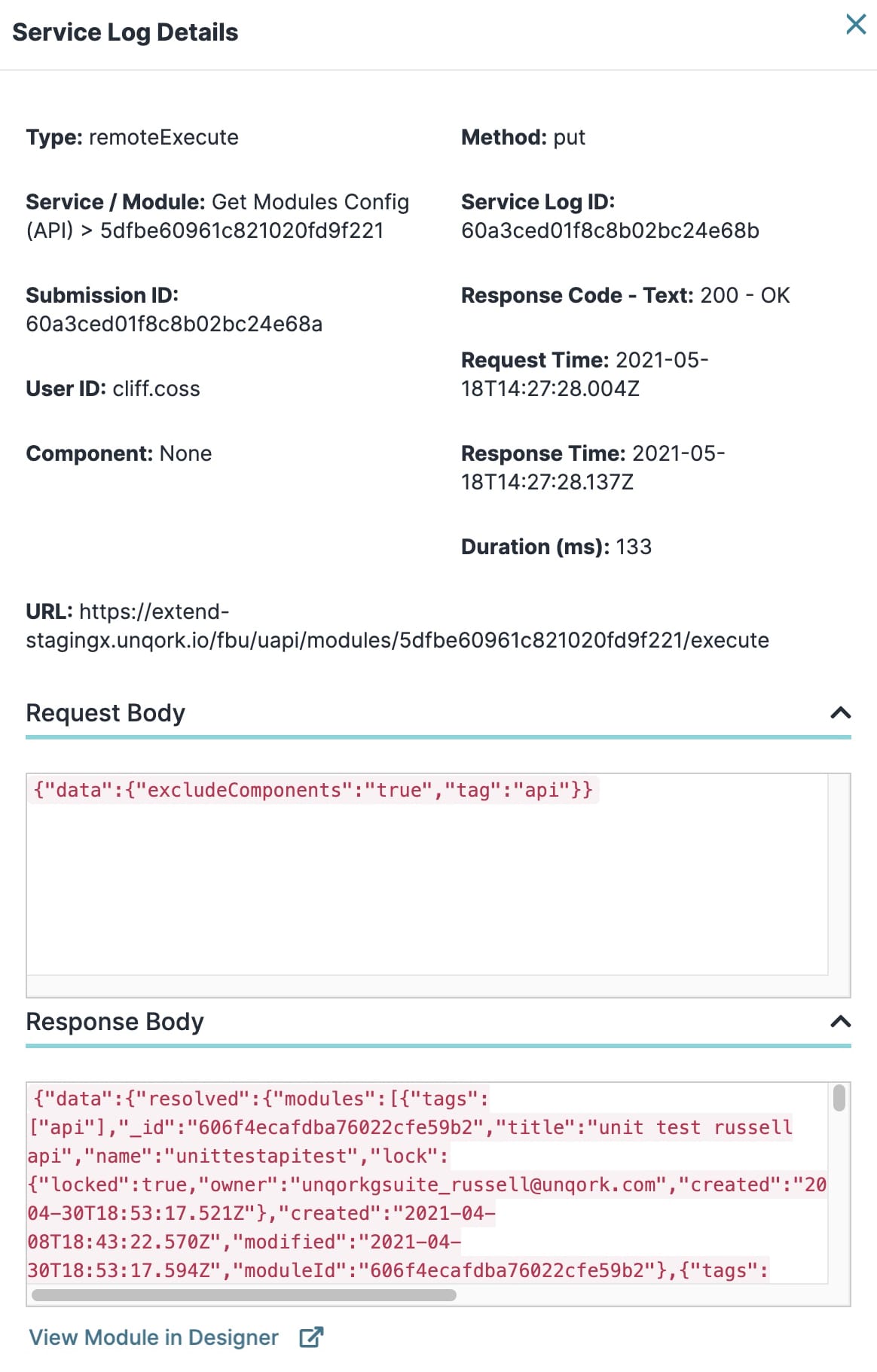Click the Service Log Details title
Image resolution: width=877 pixels, height=1372 pixels.
coord(125,32)
